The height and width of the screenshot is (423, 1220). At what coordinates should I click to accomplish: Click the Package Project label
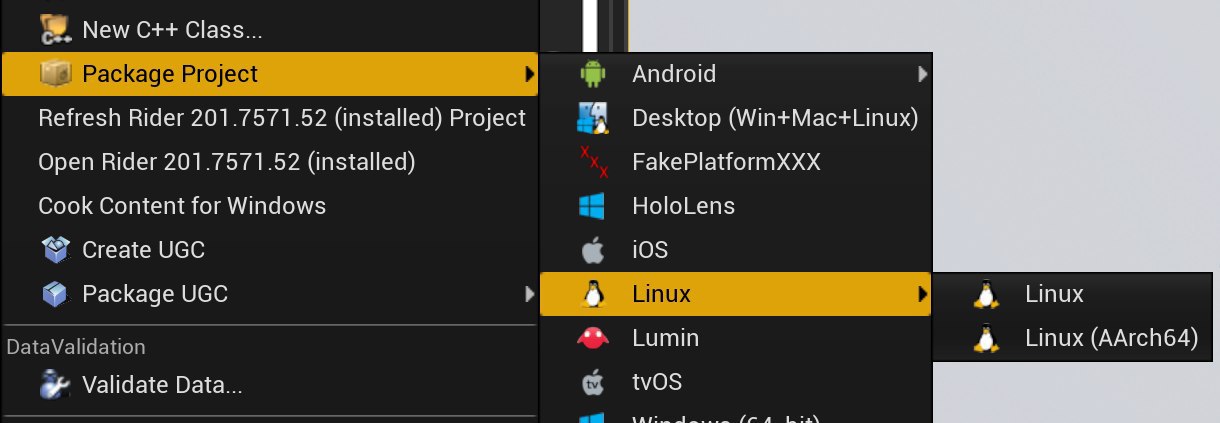pos(170,74)
